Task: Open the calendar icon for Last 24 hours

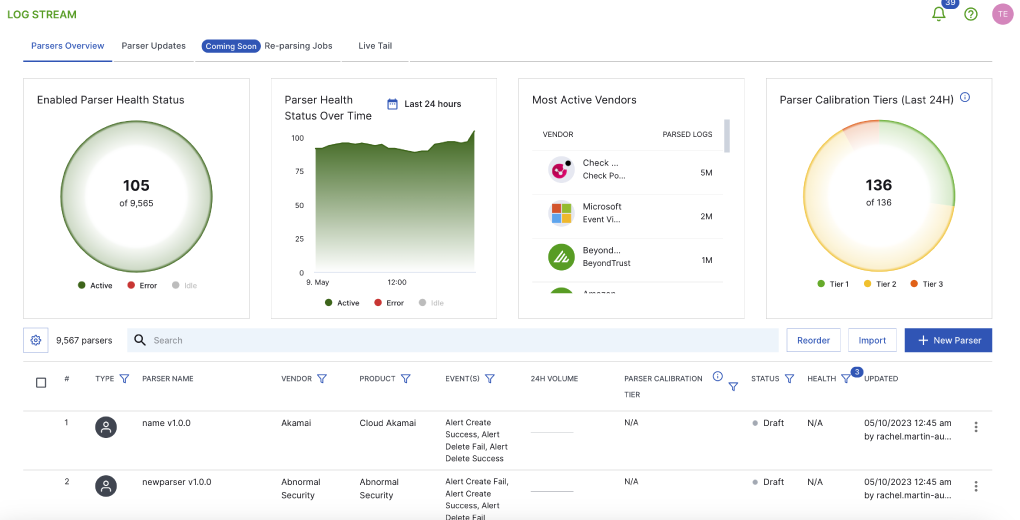Action: [392, 104]
